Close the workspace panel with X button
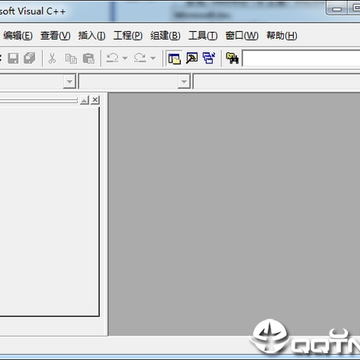 95,100
